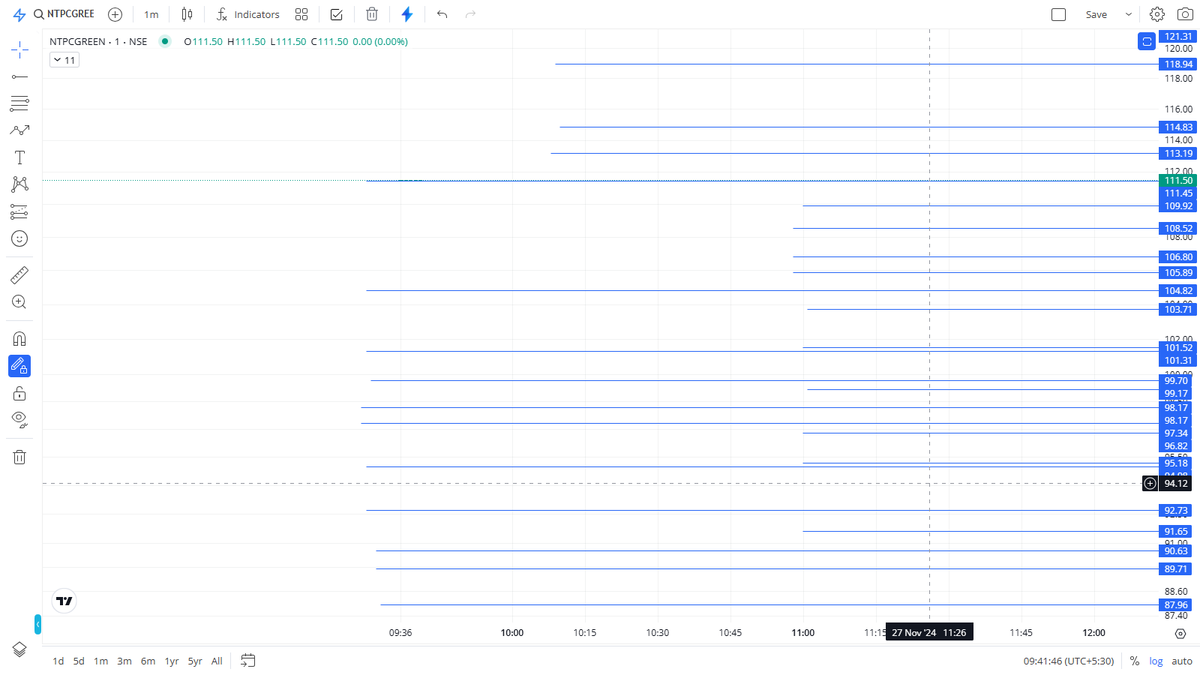Click the 87.96 price label
This screenshot has height=675, width=1200.
tap(1176, 605)
